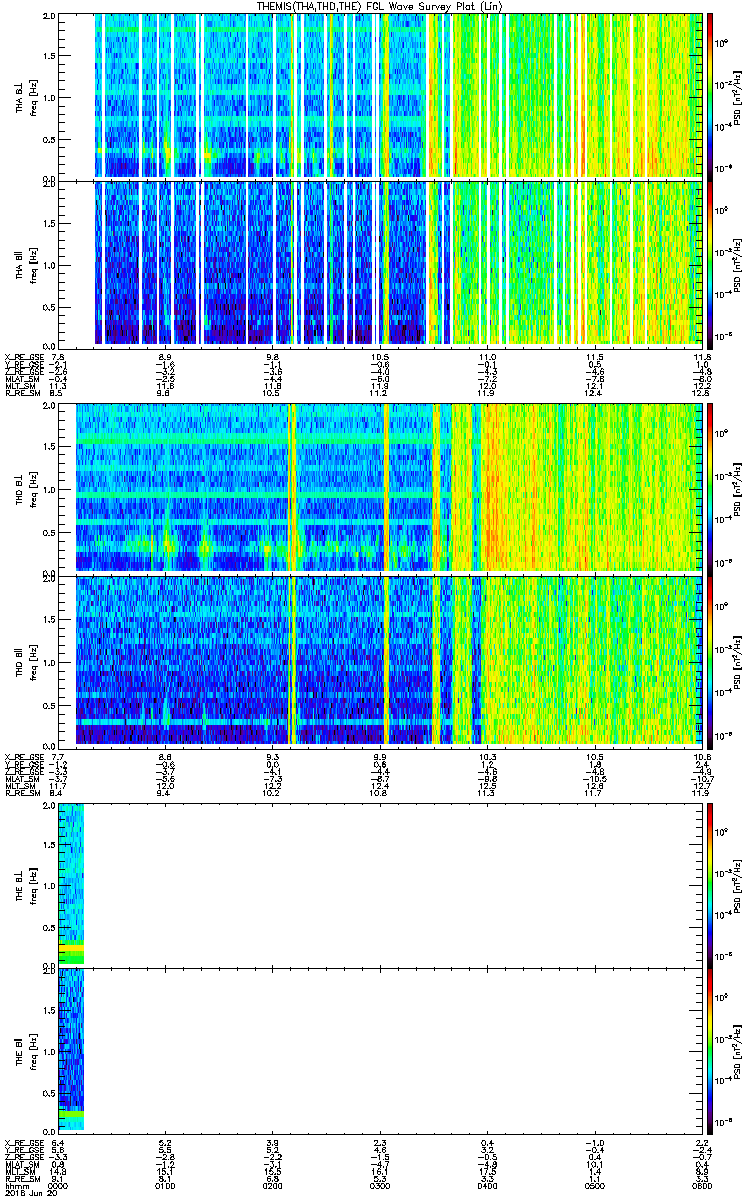
Task: Click the 0500 time tick label
Action: click(x=596, y=1186)
